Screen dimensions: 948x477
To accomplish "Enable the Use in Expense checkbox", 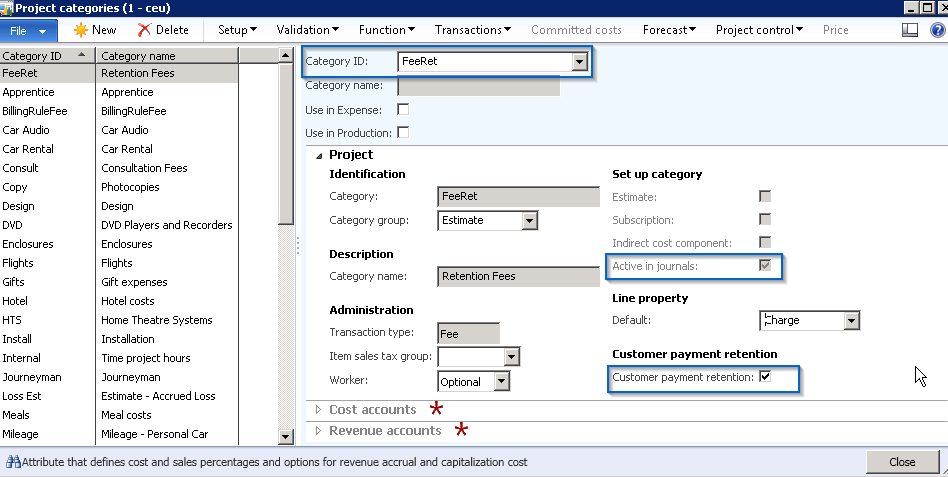I will click(403, 109).
